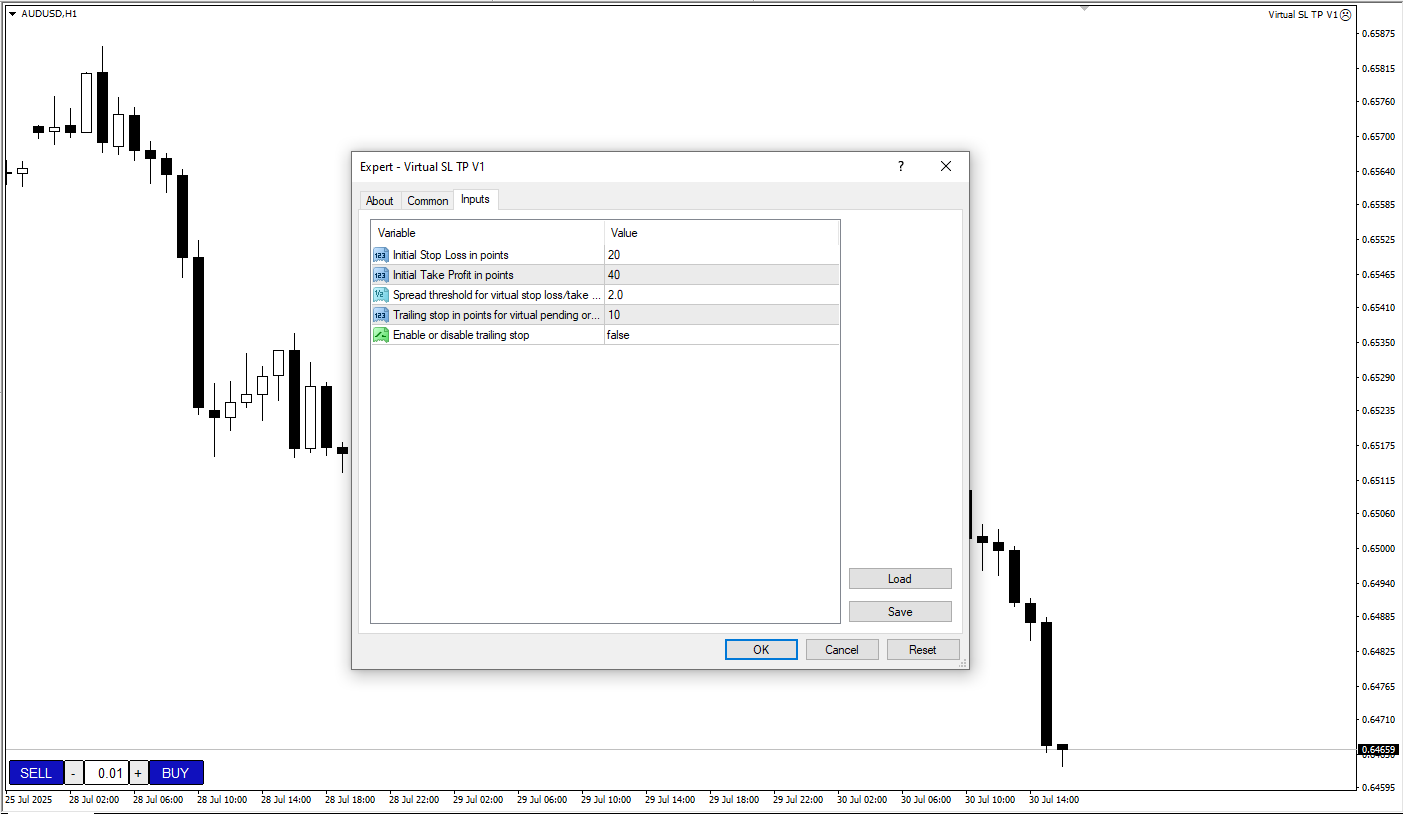Confirm the settings with the OK button
Screen dimensions: 1403x814
point(761,650)
